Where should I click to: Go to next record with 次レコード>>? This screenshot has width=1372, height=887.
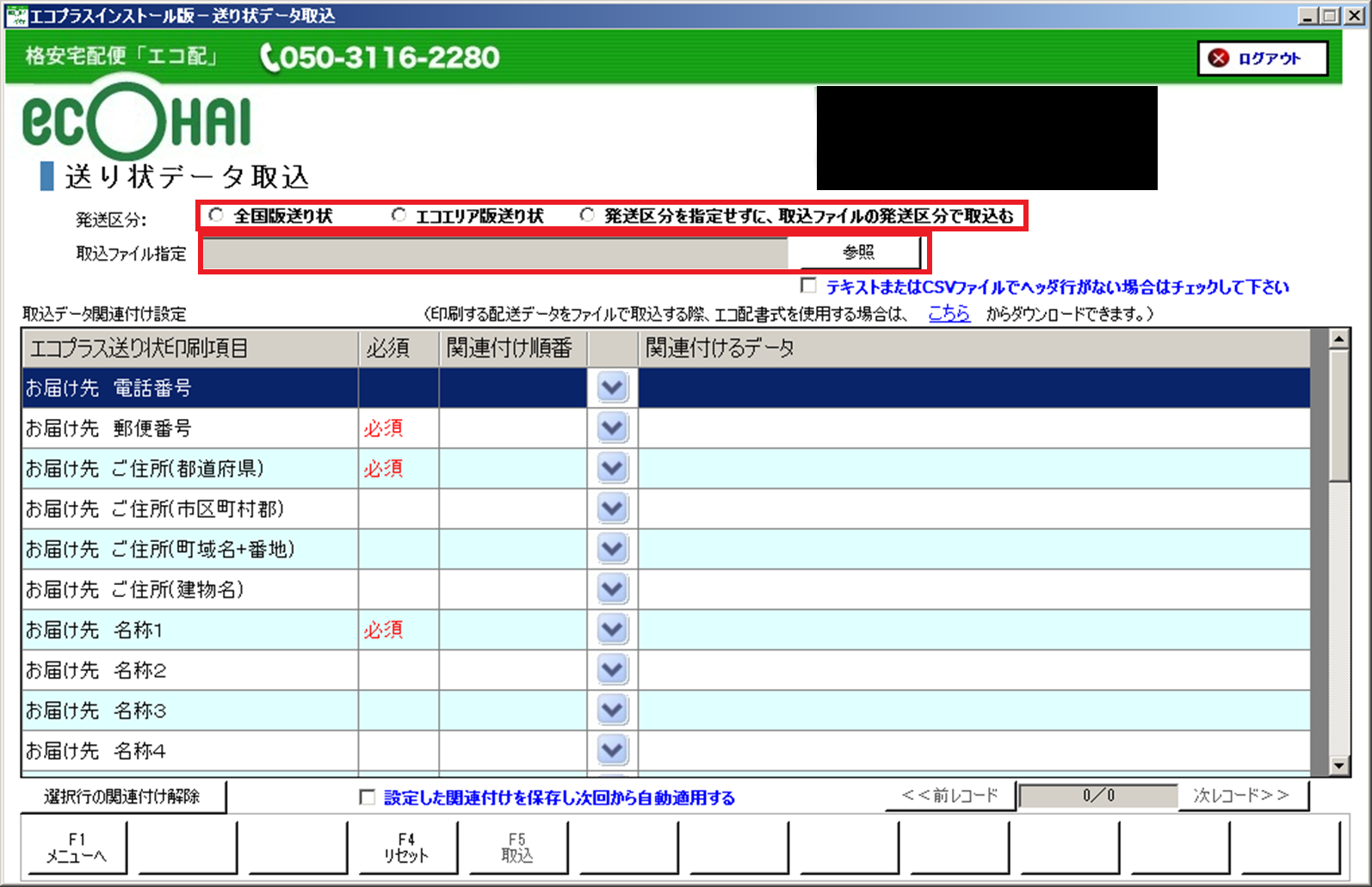pos(1242,796)
